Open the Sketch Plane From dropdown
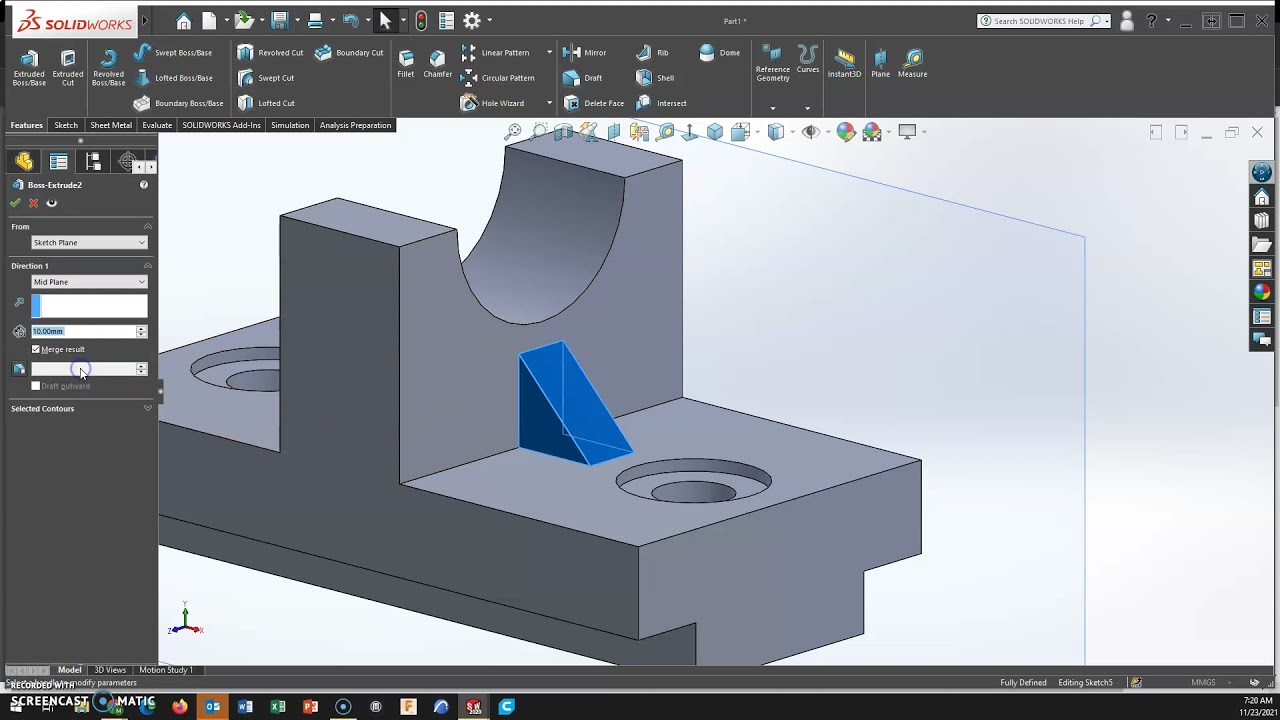The width and height of the screenshot is (1280, 720). 89,243
